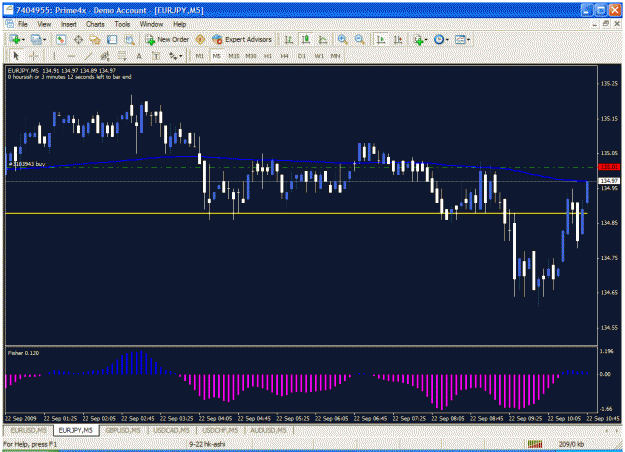Expand the Arrows tool dropdown arrow
This screenshot has width=625, height=452.
coord(181,56)
